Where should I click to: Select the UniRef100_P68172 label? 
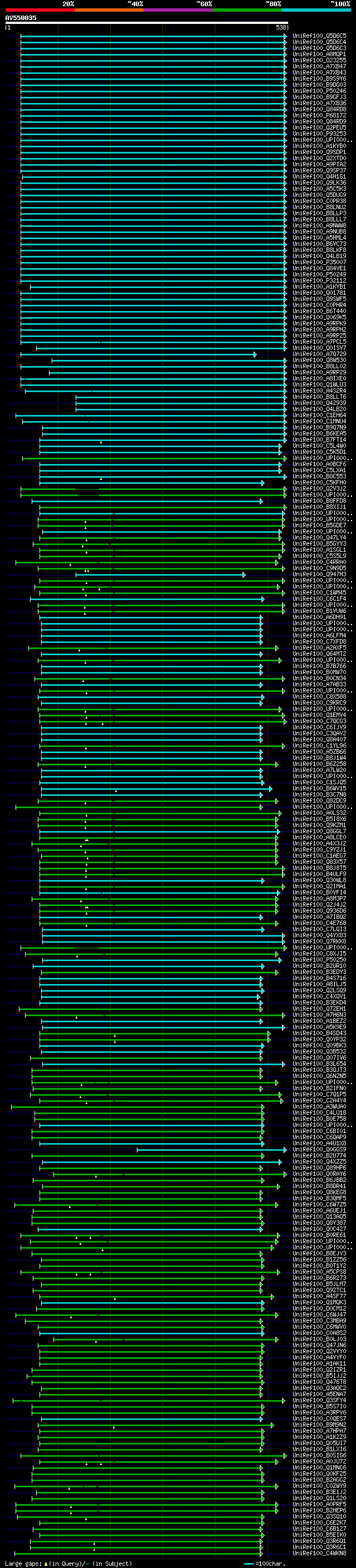pyautogui.click(x=319, y=115)
